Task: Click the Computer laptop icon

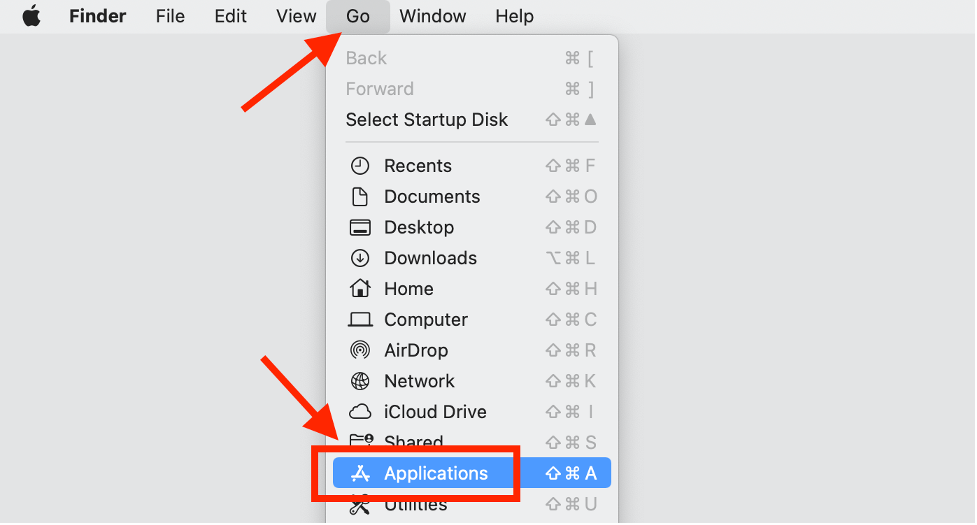Action: [x=360, y=320]
